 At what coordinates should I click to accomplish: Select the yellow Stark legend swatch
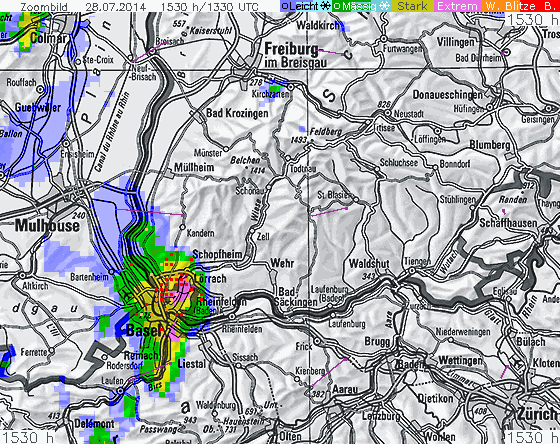pos(412,6)
